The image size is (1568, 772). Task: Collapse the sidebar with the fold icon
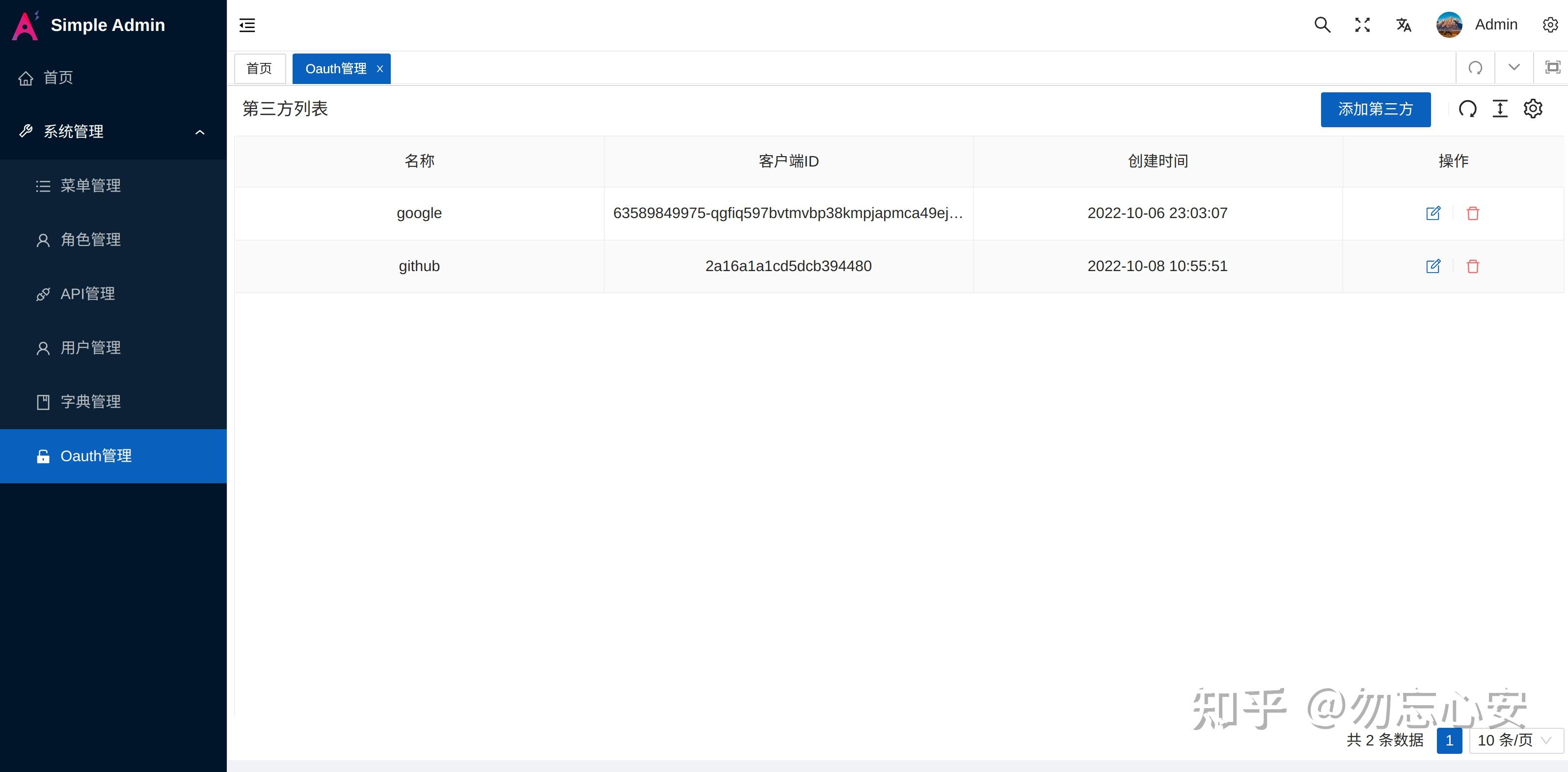[x=246, y=25]
